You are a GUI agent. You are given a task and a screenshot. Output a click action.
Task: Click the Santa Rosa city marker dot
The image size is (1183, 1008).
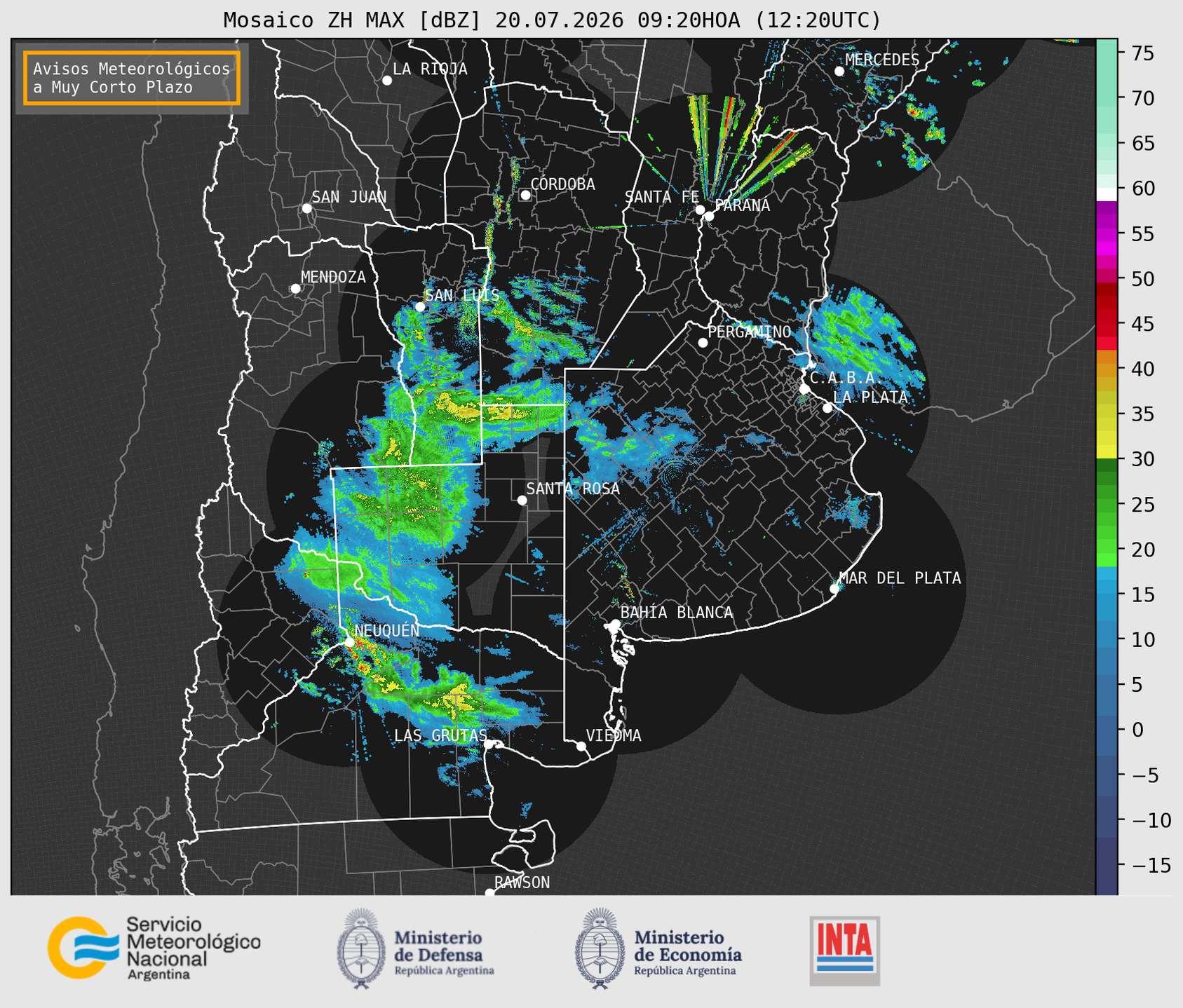[x=522, y=500]
